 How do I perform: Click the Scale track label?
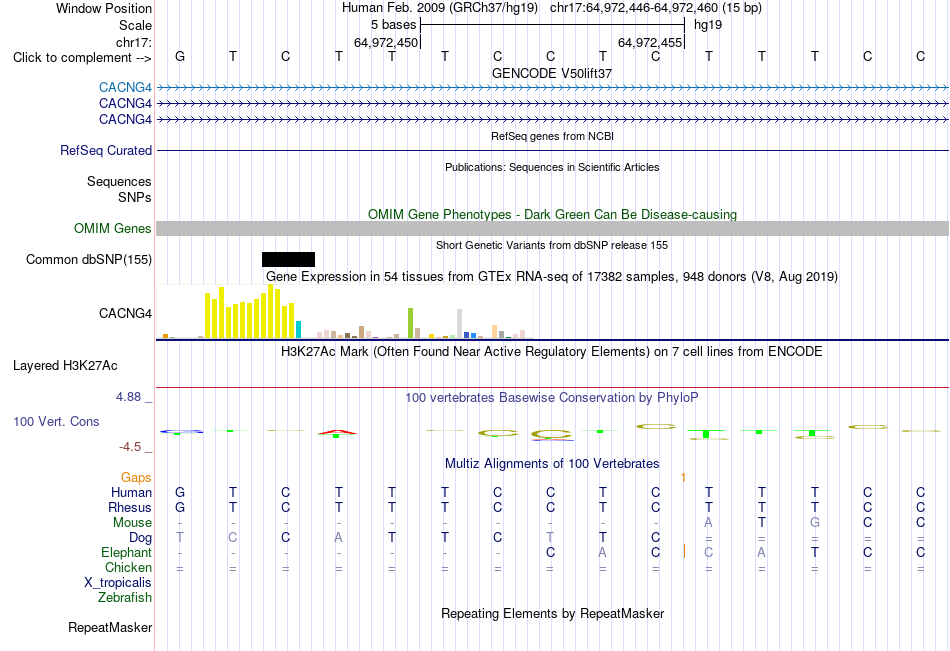135,25
